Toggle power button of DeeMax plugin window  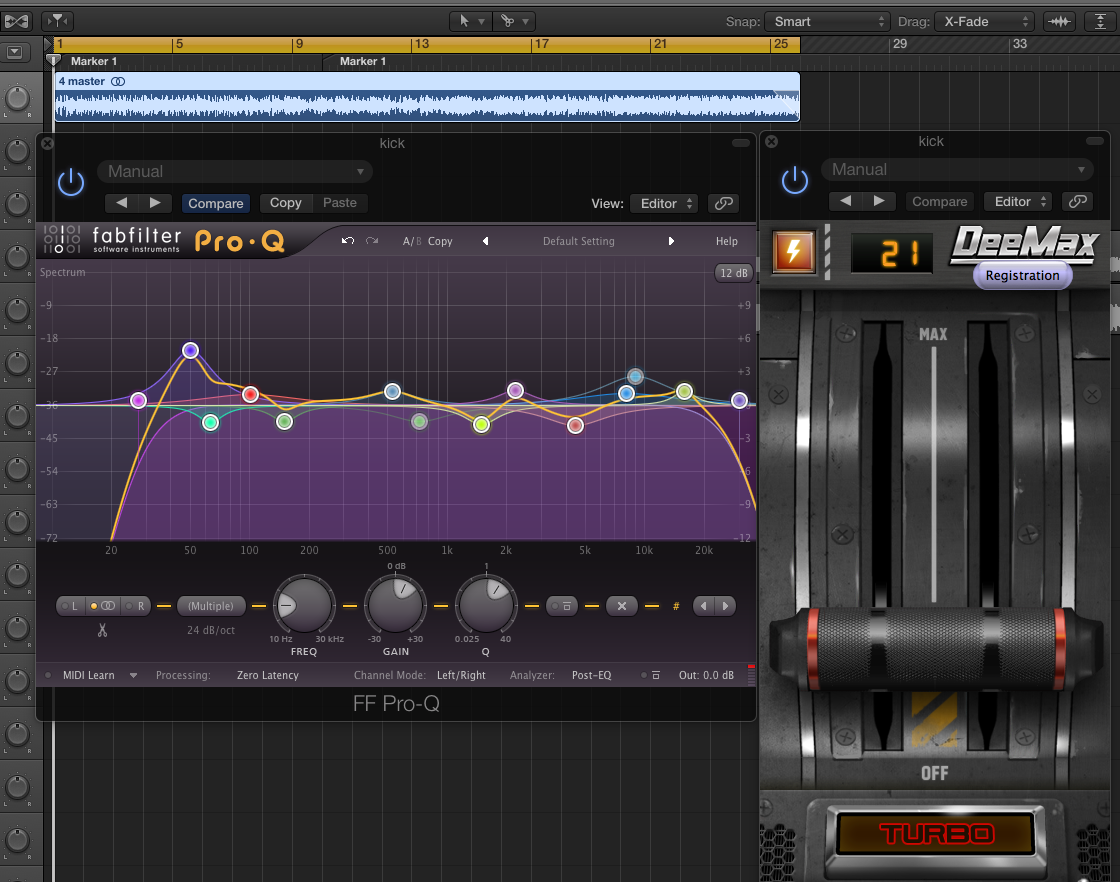(x=795, y=180)
